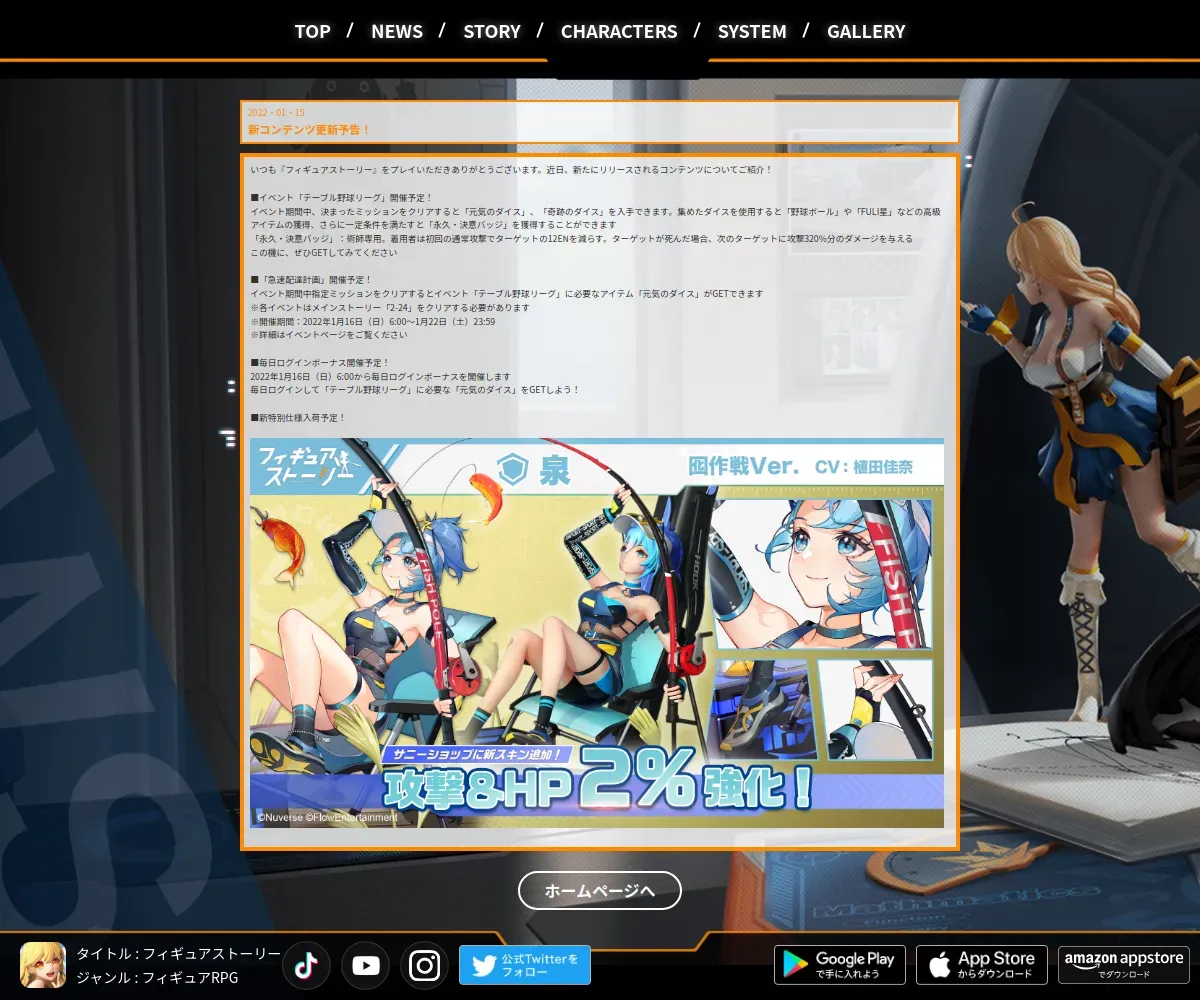The image size is (1200, 1000).
Task: Click the hexagon class icon beside 泉
Action: (x=512, y=471)
